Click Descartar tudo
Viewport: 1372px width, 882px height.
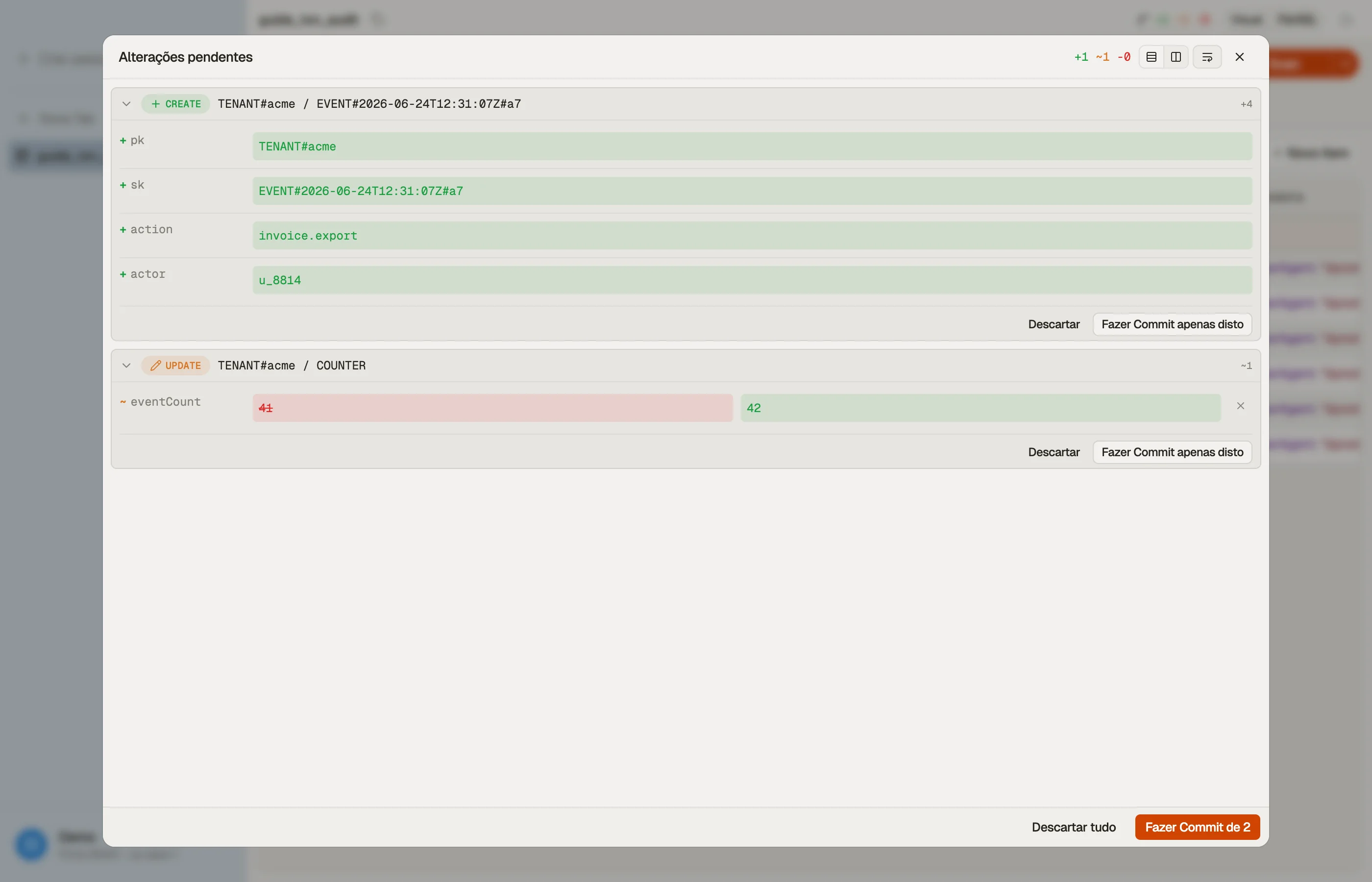(1074, 827)
